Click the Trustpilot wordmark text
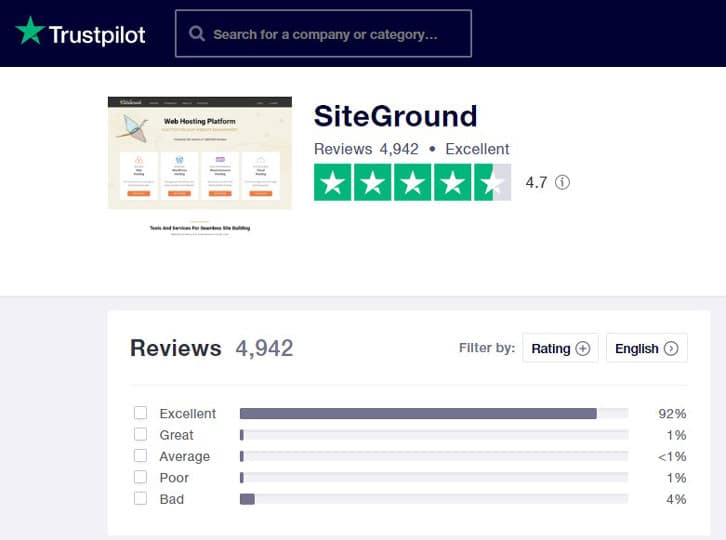726x540 pixels. (x=97, y=35)
